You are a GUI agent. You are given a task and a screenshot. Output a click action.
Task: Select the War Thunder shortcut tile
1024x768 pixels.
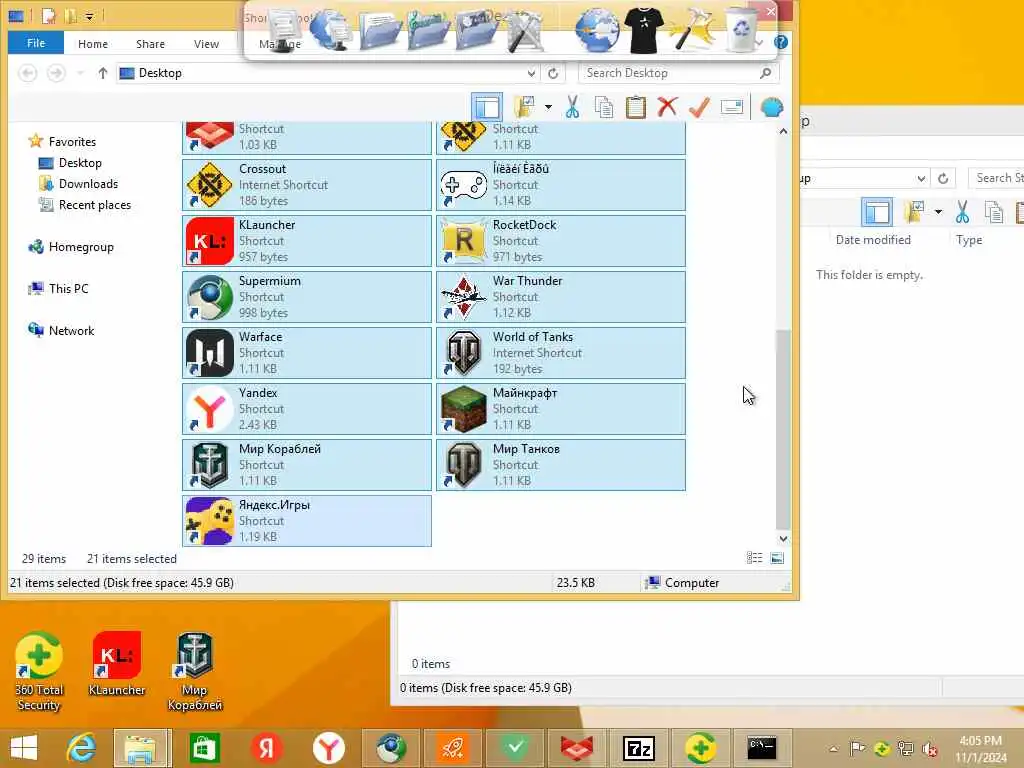pyautogui.click(x=561, y=297)
